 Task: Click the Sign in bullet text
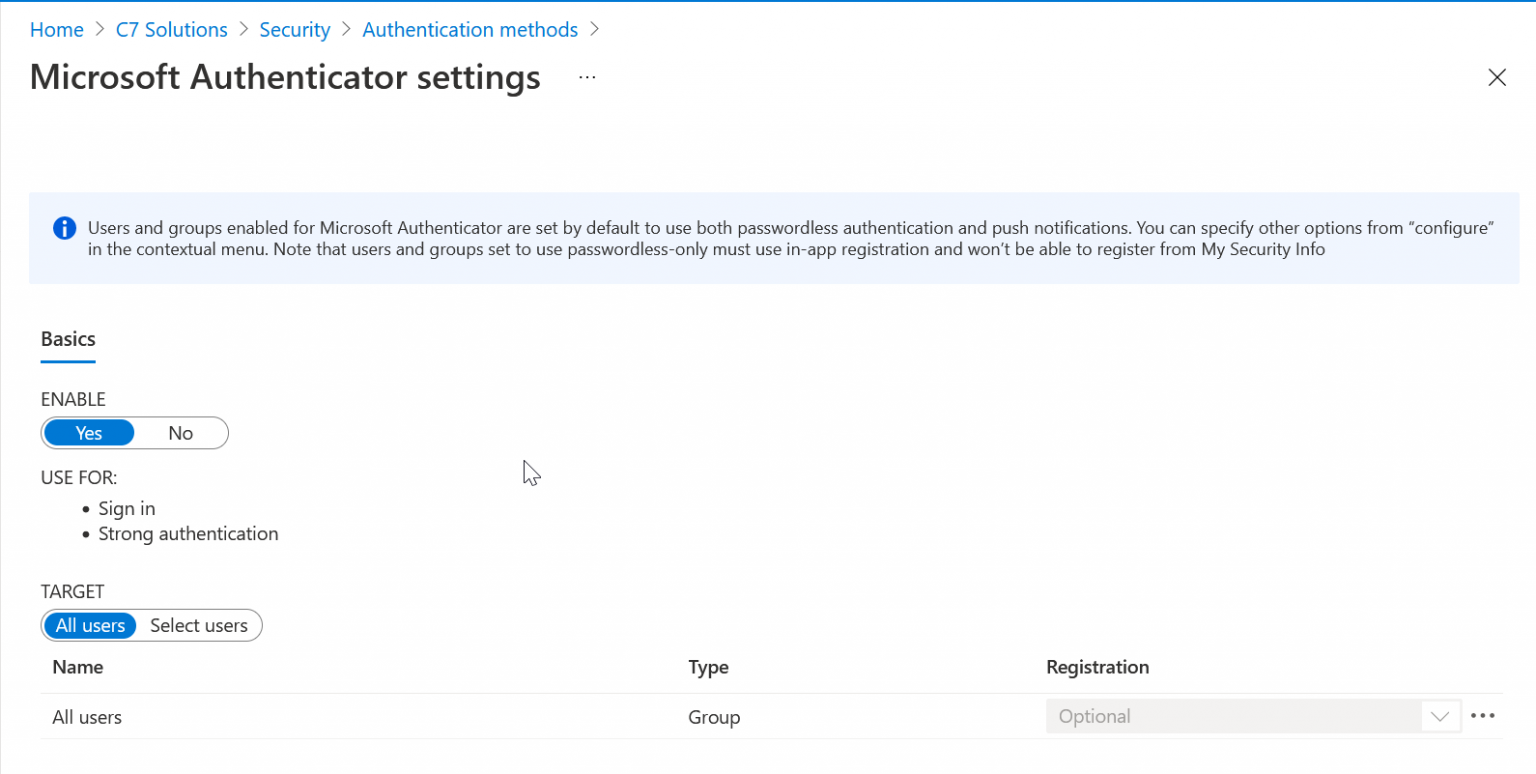pos(127,509)
